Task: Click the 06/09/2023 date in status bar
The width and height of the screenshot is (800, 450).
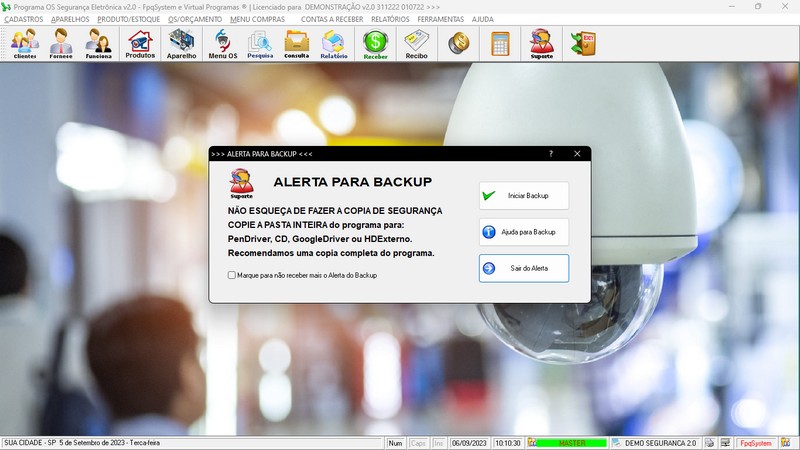Action: pyautogui.click(x=469, y=443)
